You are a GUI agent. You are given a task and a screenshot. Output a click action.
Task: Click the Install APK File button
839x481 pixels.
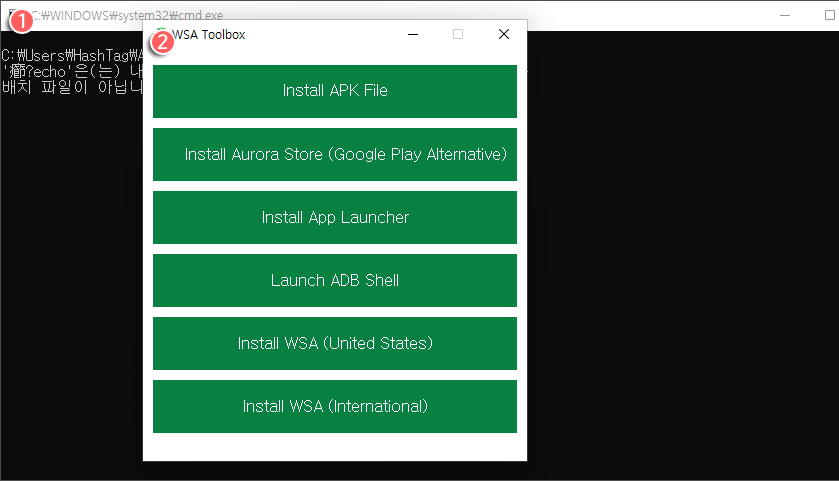coord(334,91)
